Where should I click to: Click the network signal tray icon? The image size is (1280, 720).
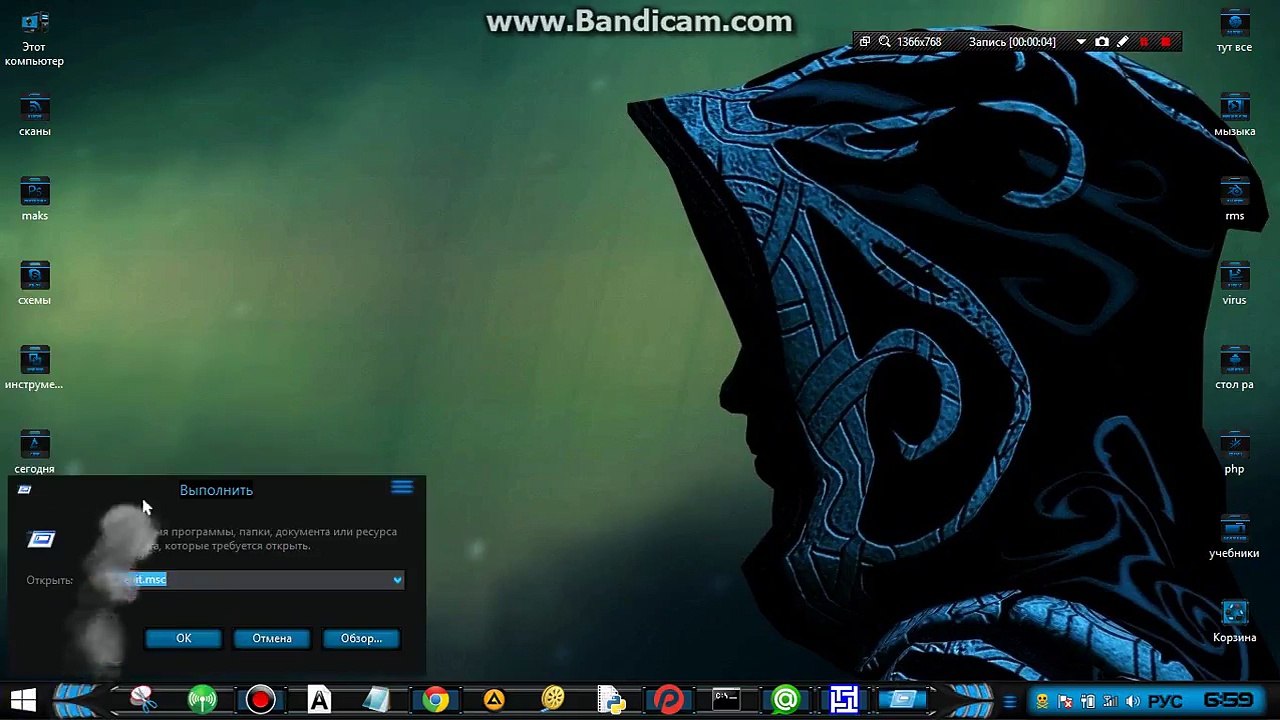tap(1110, 701)
